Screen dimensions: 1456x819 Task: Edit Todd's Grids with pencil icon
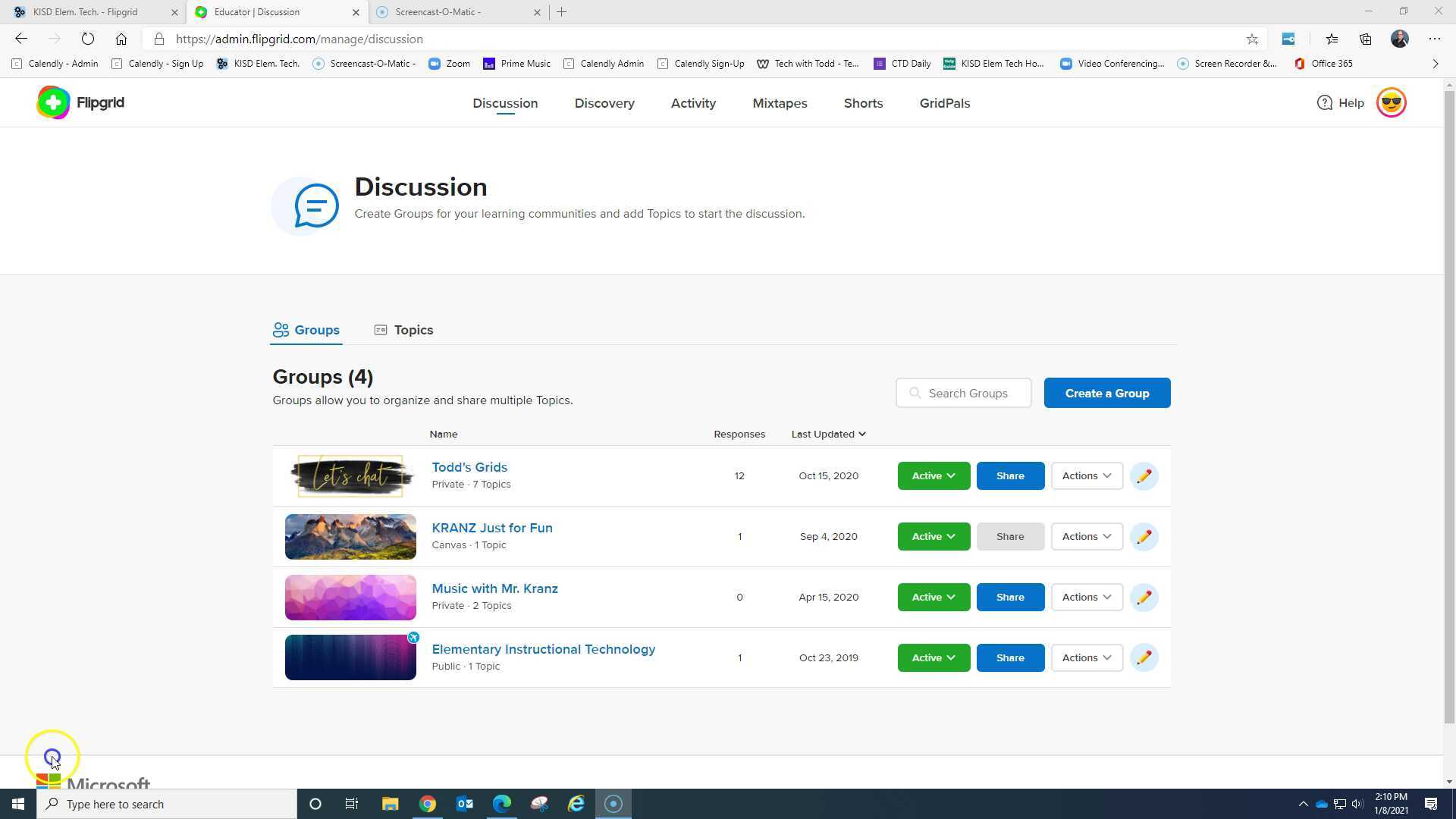[1144, 476]
